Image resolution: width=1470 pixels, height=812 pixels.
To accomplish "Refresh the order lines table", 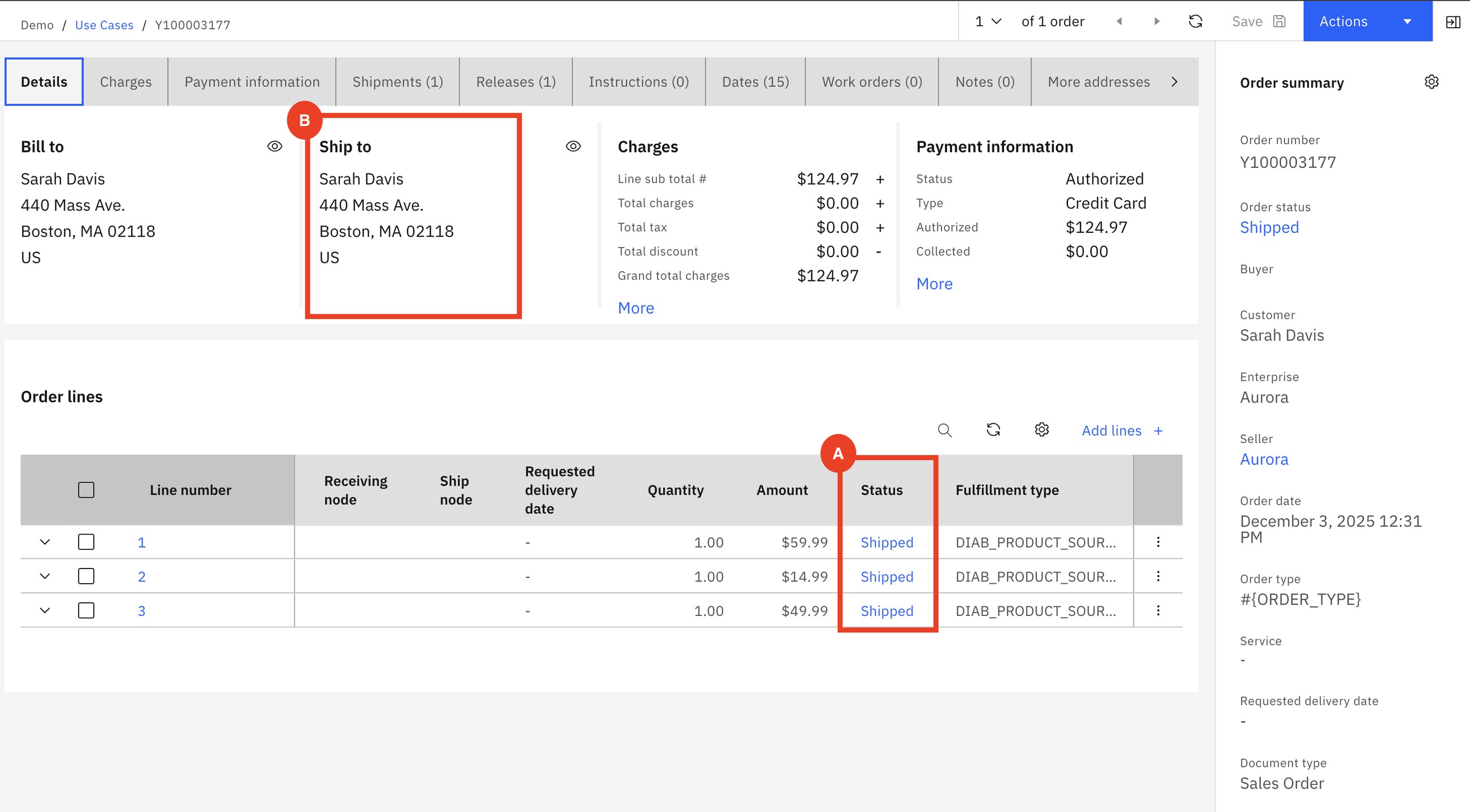I will 993,429.
